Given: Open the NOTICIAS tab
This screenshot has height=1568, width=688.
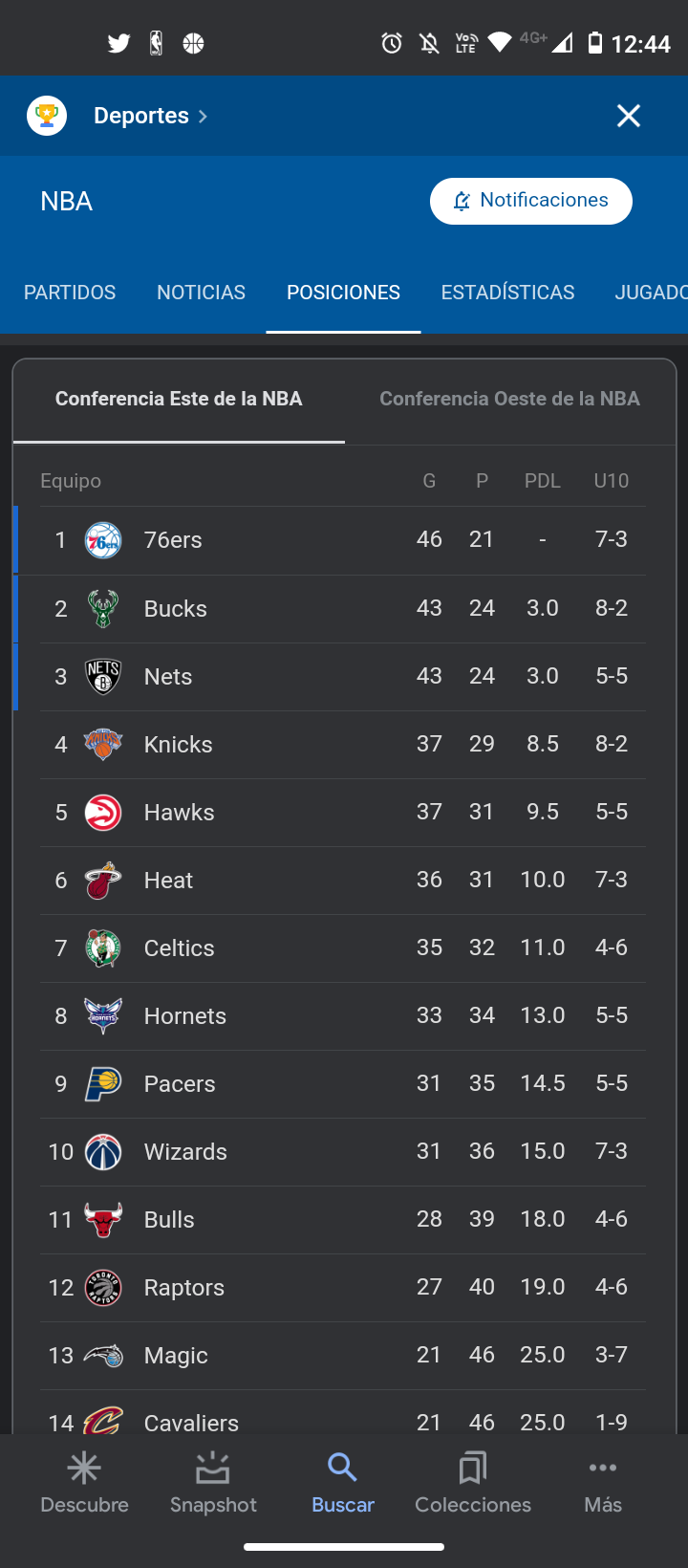Looking at the screenshot, I should tap(201, 293).
